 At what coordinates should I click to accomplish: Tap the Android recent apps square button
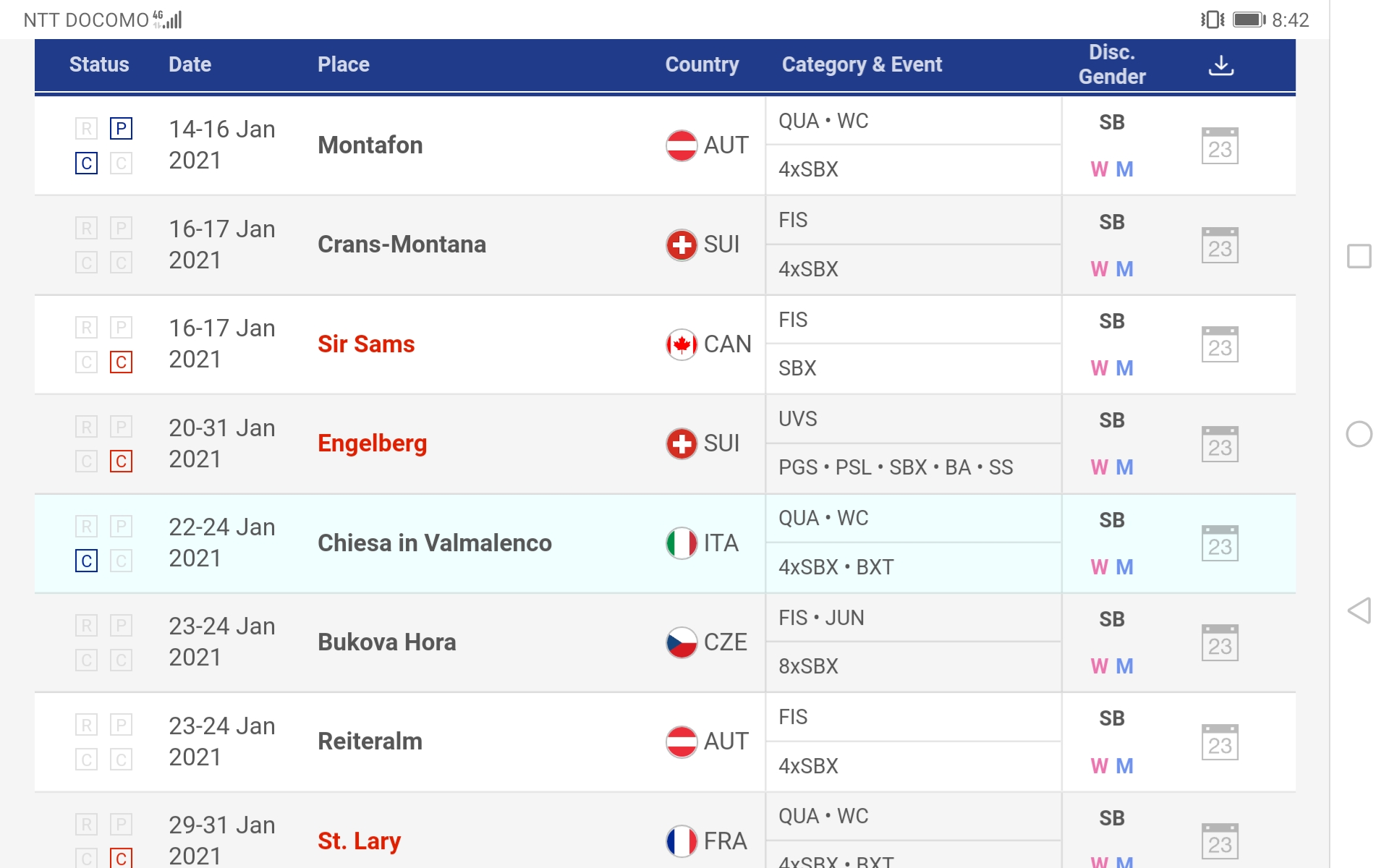pos(1359,256)
